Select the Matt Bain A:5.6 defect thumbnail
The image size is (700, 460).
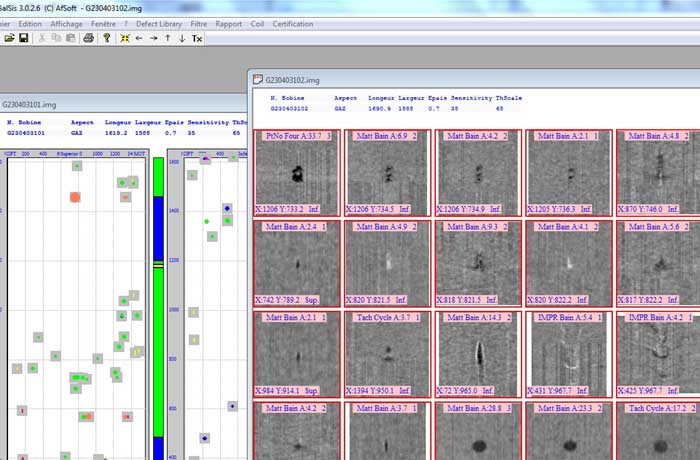(658, 263)
